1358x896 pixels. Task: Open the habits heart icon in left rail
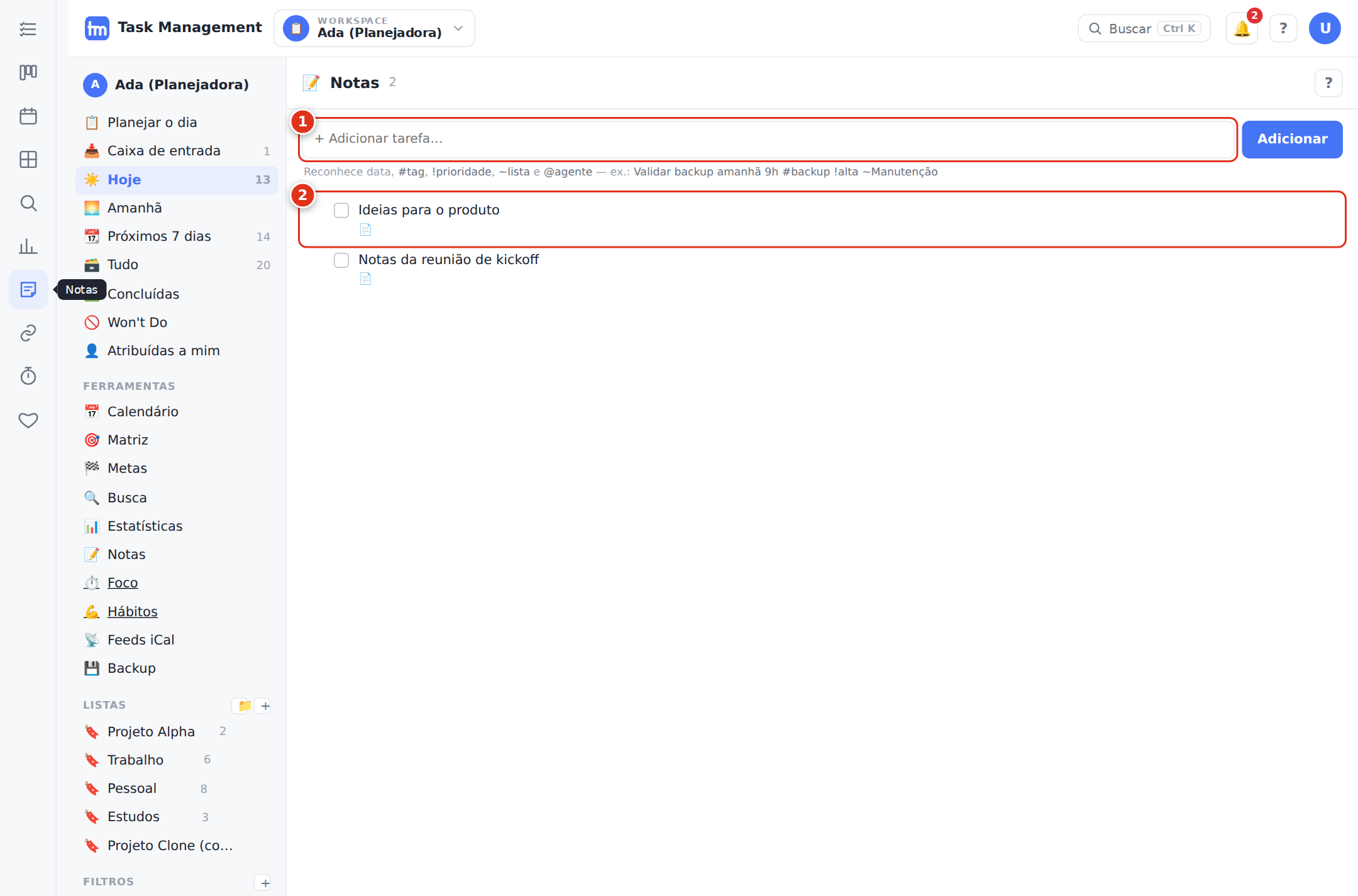28,419
